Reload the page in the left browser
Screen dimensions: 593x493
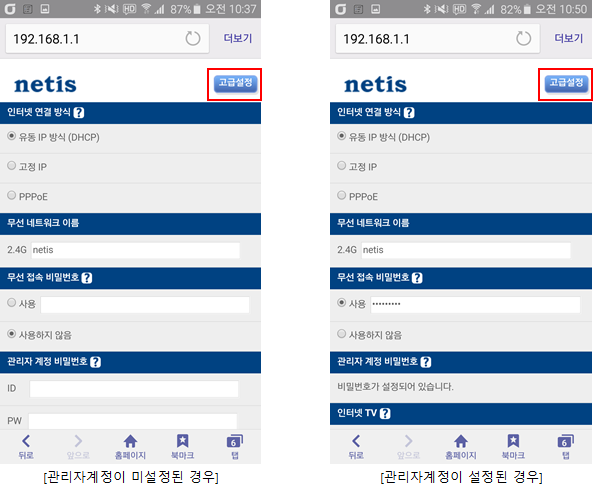[193, 39]
